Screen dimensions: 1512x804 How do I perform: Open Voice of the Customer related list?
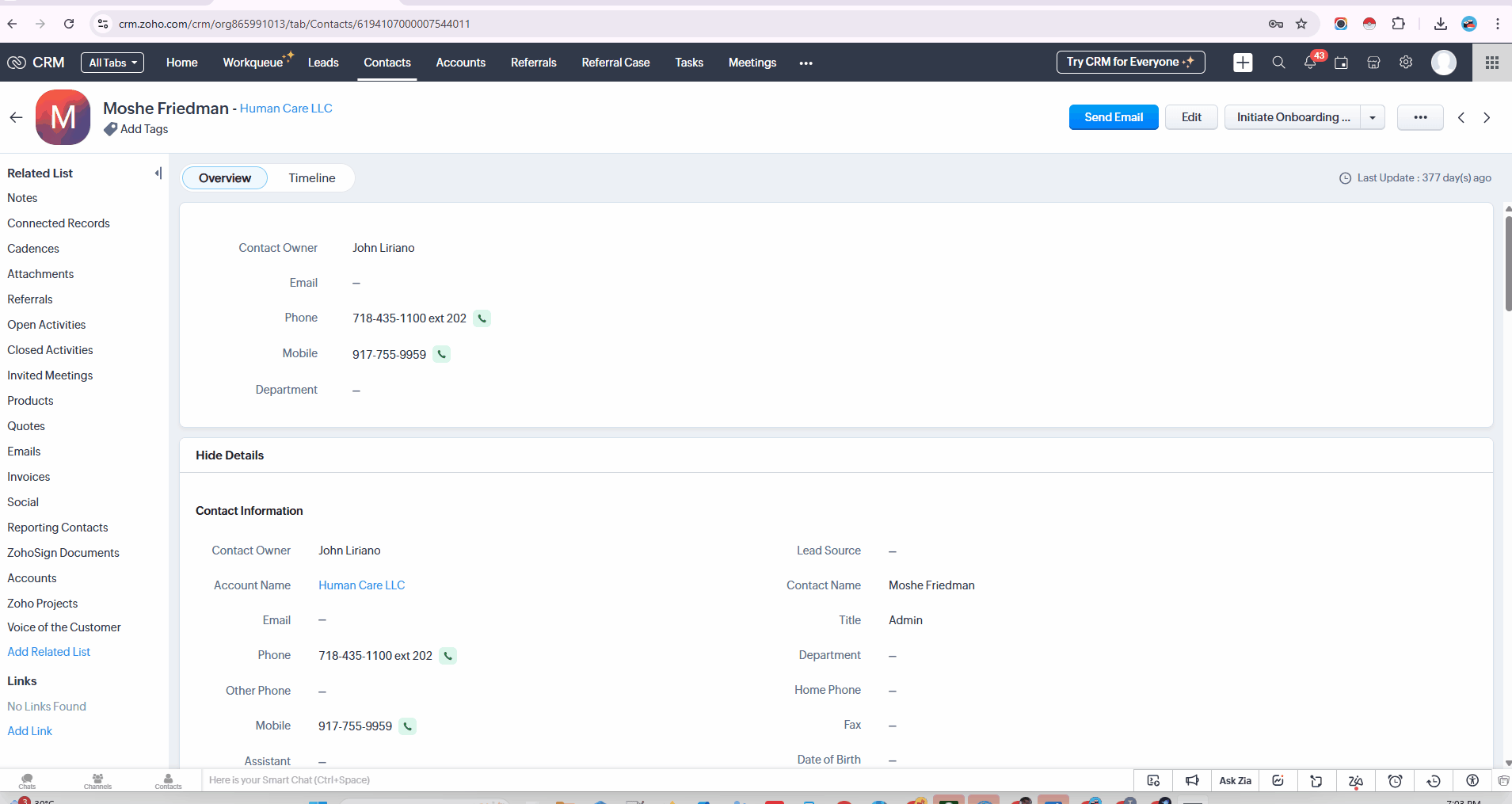click(x=64, y=627)
